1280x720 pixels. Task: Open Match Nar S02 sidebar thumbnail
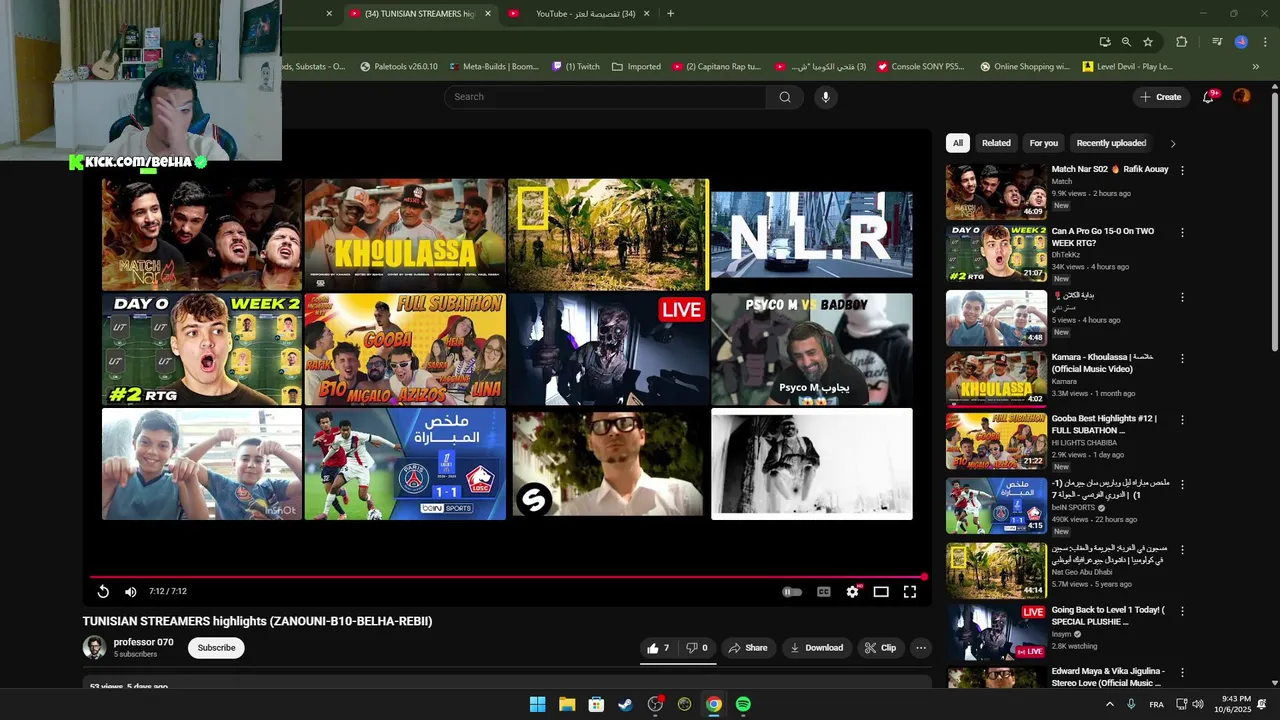(996, 192)
